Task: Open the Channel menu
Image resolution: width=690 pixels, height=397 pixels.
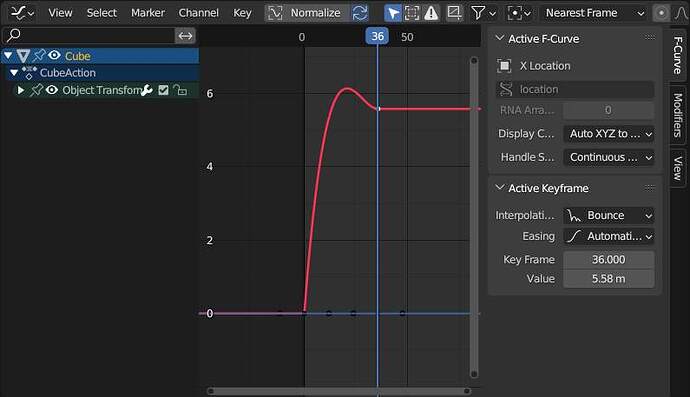Action: (x=198, y=13)
